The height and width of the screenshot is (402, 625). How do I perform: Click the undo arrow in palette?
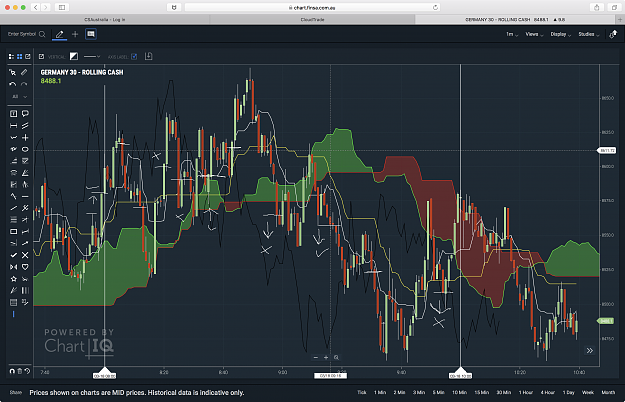click(13, 84)
